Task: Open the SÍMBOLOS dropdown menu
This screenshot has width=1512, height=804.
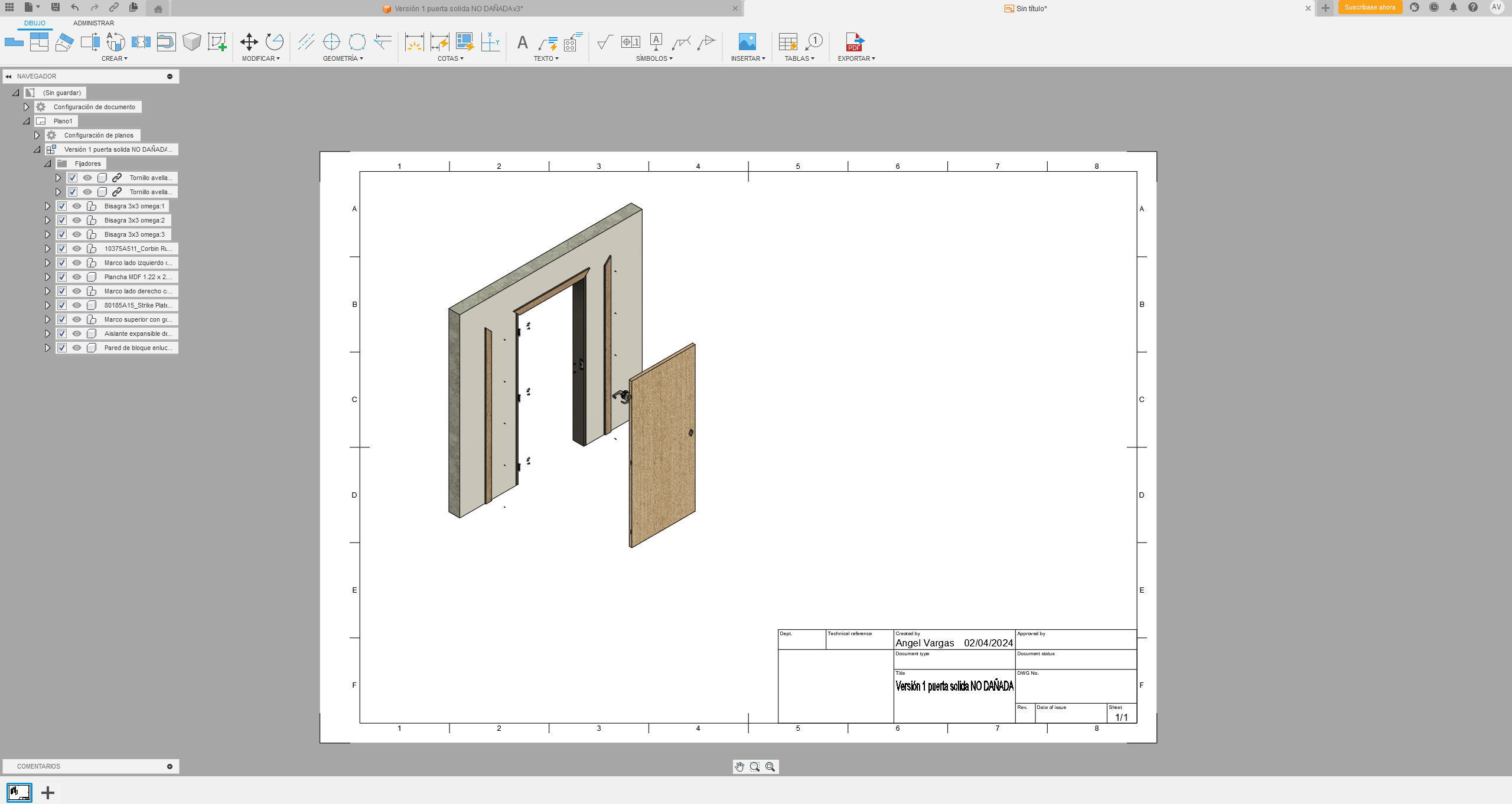Action: [654, 58]
